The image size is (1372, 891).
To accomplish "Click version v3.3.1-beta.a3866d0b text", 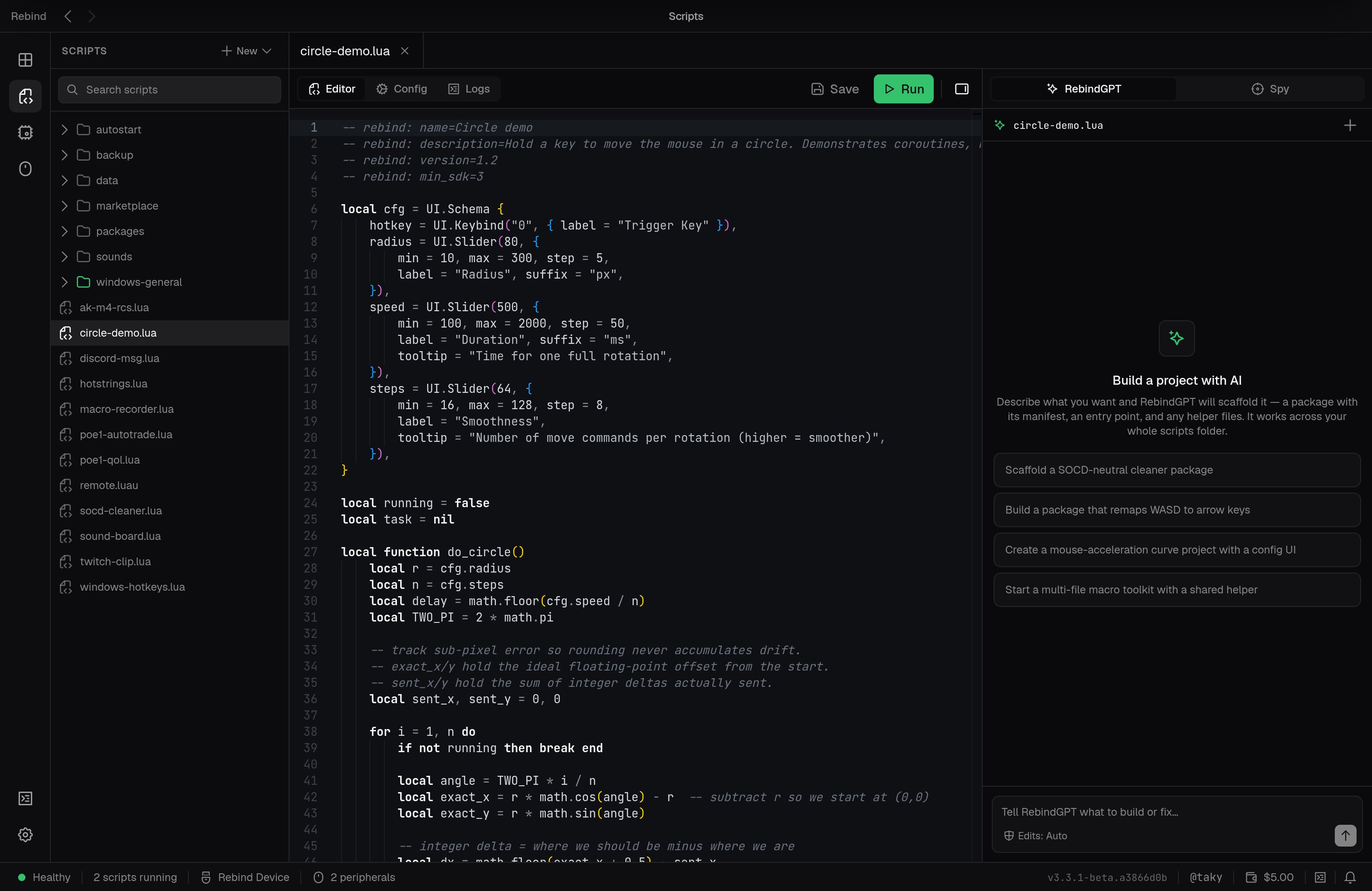I will click(1107, 877).
